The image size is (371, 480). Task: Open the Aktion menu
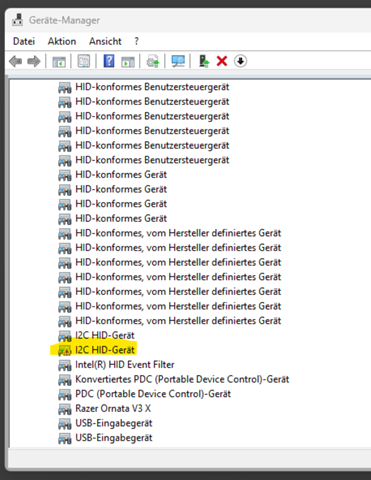(62, 41)
